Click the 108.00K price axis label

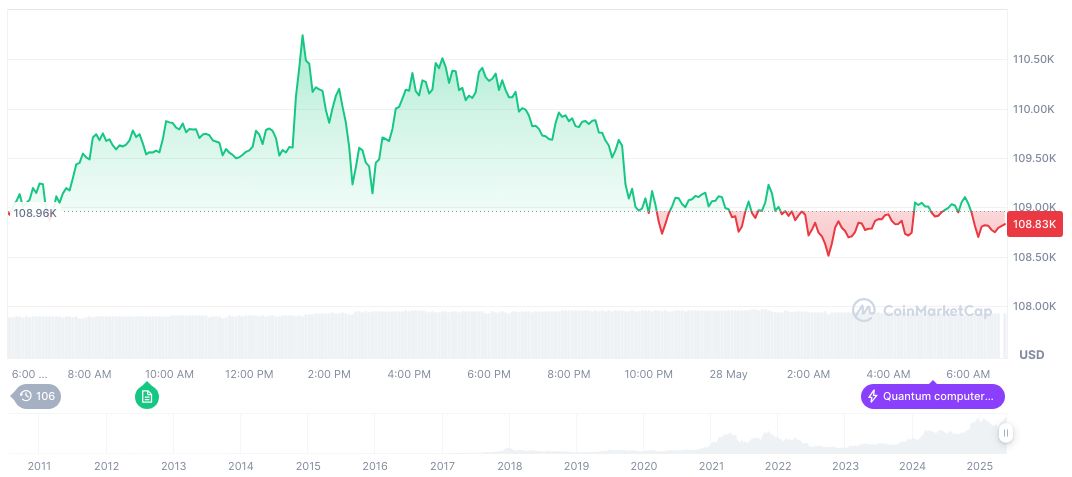tap(1033, 307)
